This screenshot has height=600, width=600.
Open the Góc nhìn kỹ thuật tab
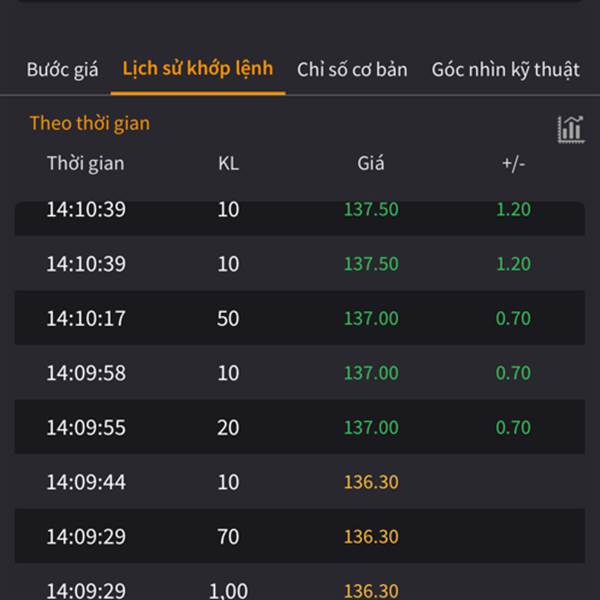pos(505,70)
